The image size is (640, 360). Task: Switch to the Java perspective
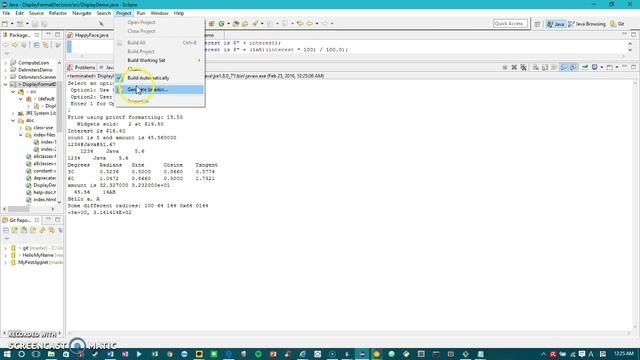556,24
